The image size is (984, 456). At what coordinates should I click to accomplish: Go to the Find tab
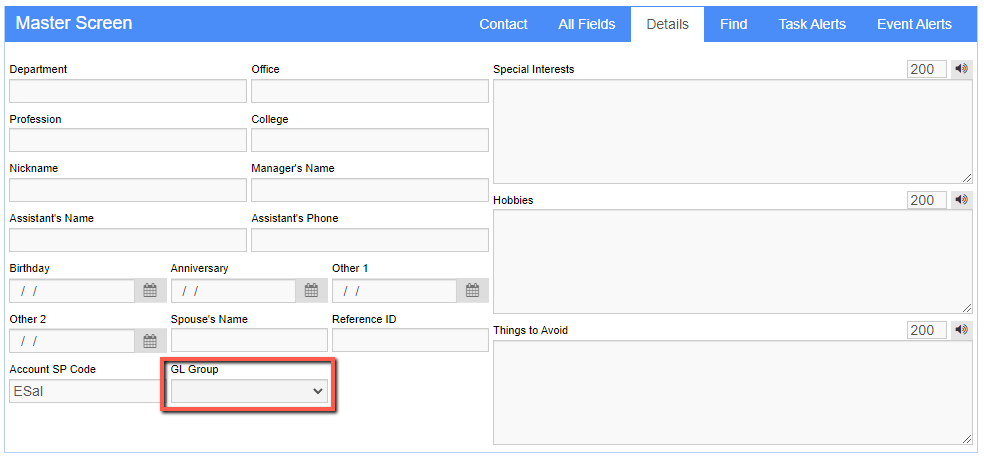tap(734, 24)
